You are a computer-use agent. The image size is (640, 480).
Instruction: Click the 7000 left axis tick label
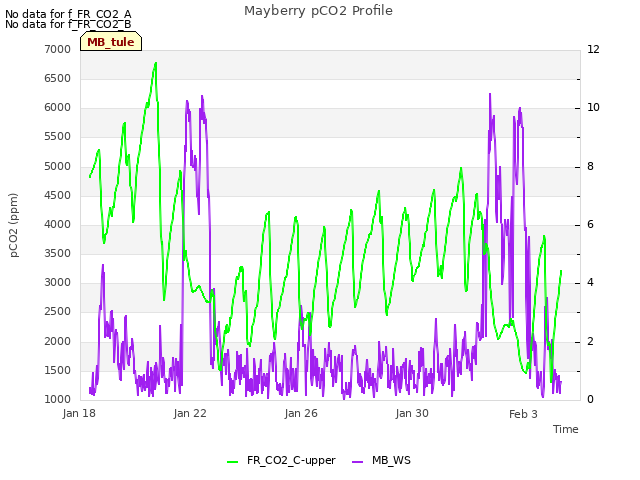58,49
